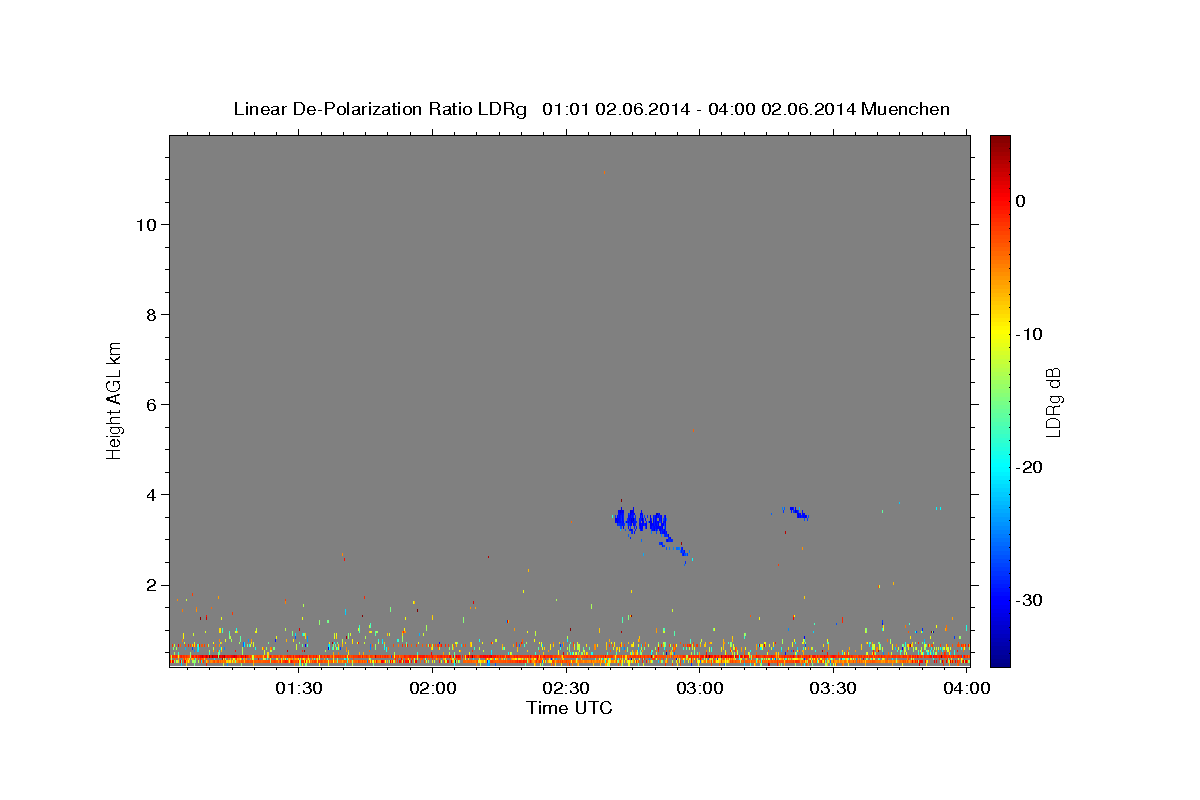Click the 'Time UTC' axis label
Viewport: 1200px width, 800px height.
(569, 708)
